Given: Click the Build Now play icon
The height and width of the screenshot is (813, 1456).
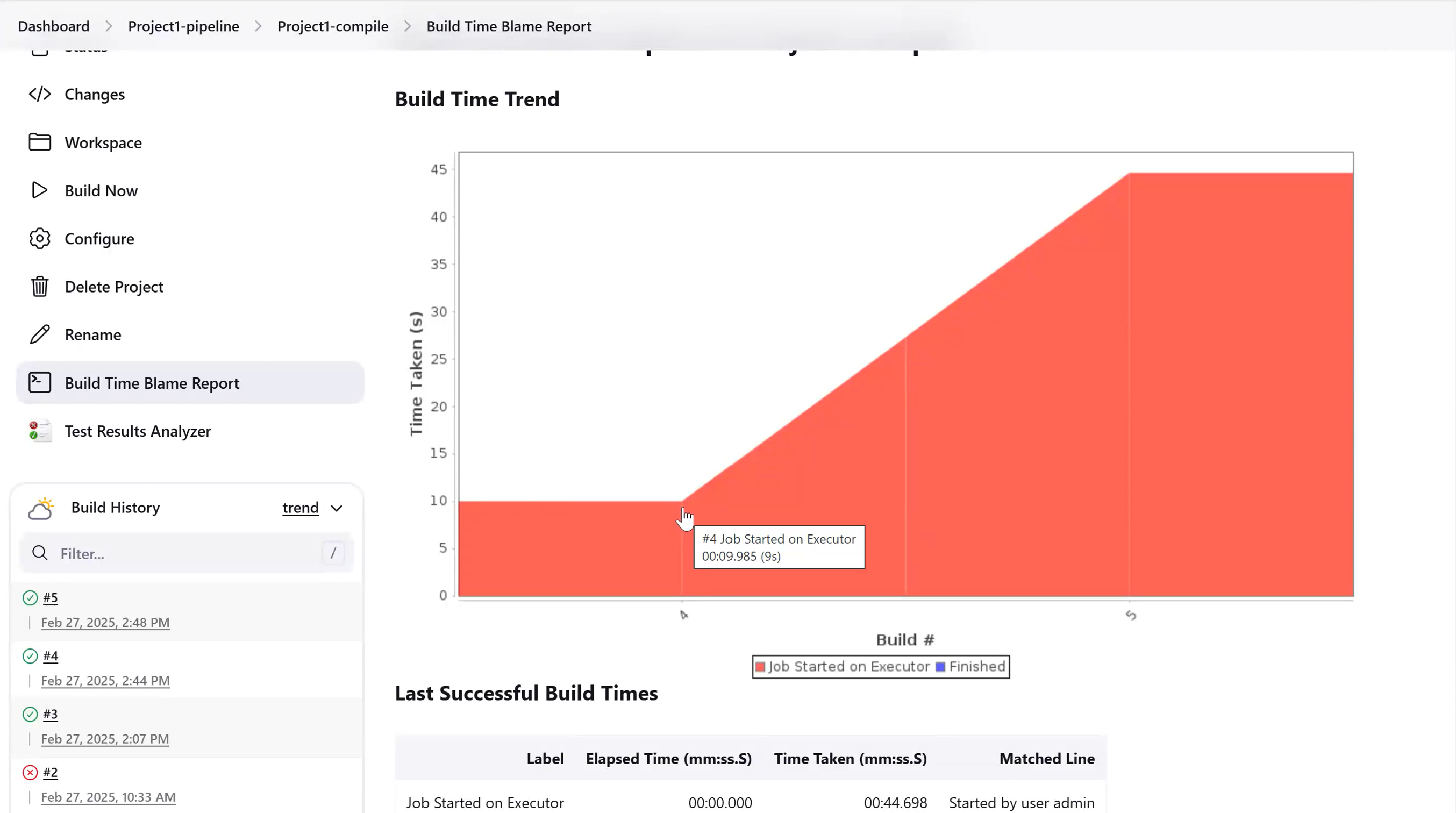Looking at the screenshot, I should pos(40,190).
